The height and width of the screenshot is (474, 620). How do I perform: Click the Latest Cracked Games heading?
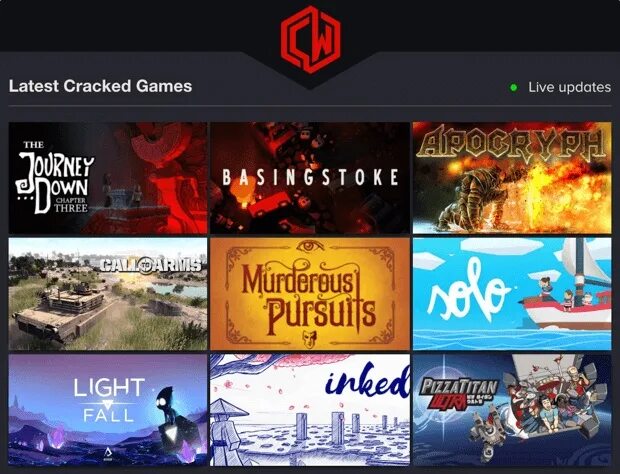point(100,86)
